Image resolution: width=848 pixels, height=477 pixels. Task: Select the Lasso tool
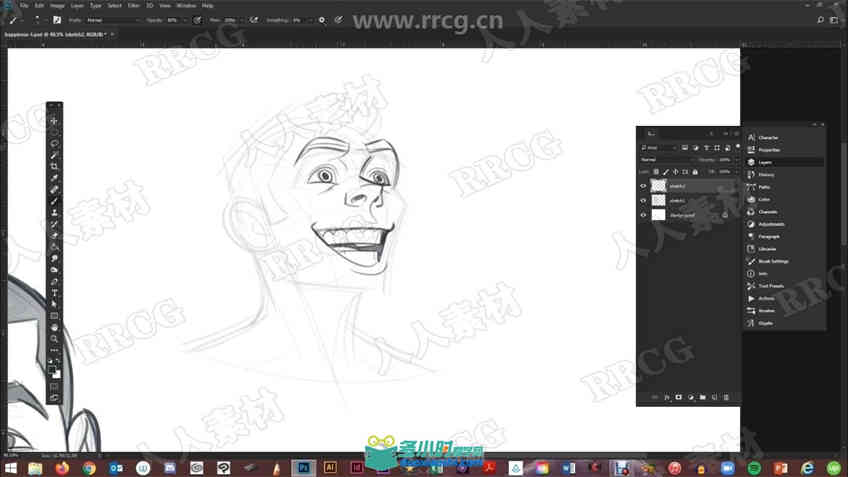tap(54, 144)
